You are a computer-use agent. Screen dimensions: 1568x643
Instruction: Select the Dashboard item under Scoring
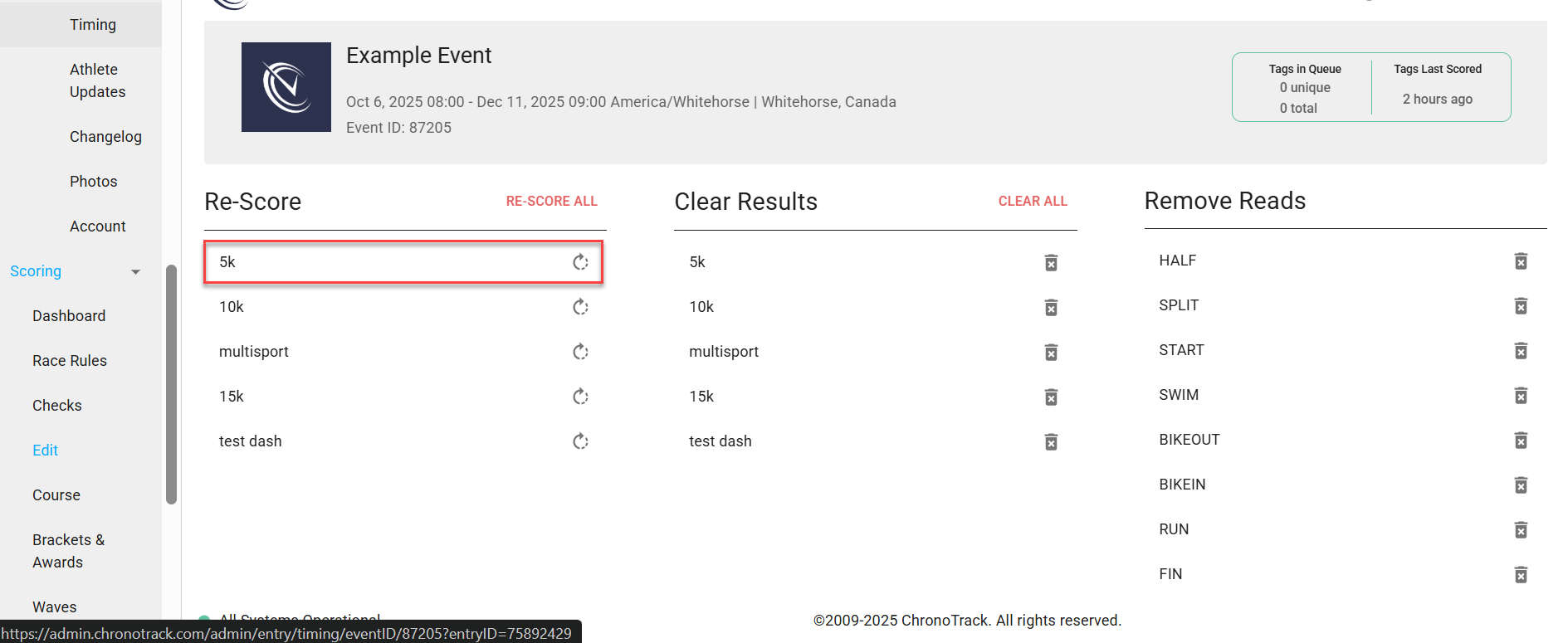coord(69,316)
